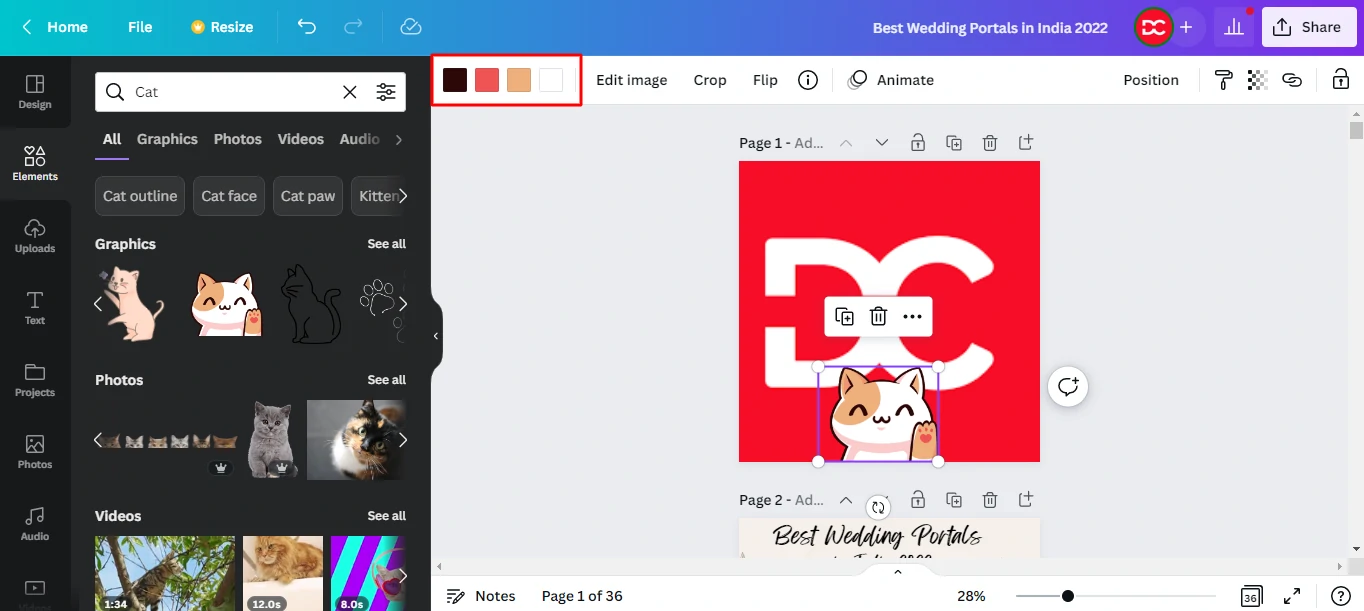Click the cloud save status icon
The image size is (1364, 611).
[x=411, y=27]
